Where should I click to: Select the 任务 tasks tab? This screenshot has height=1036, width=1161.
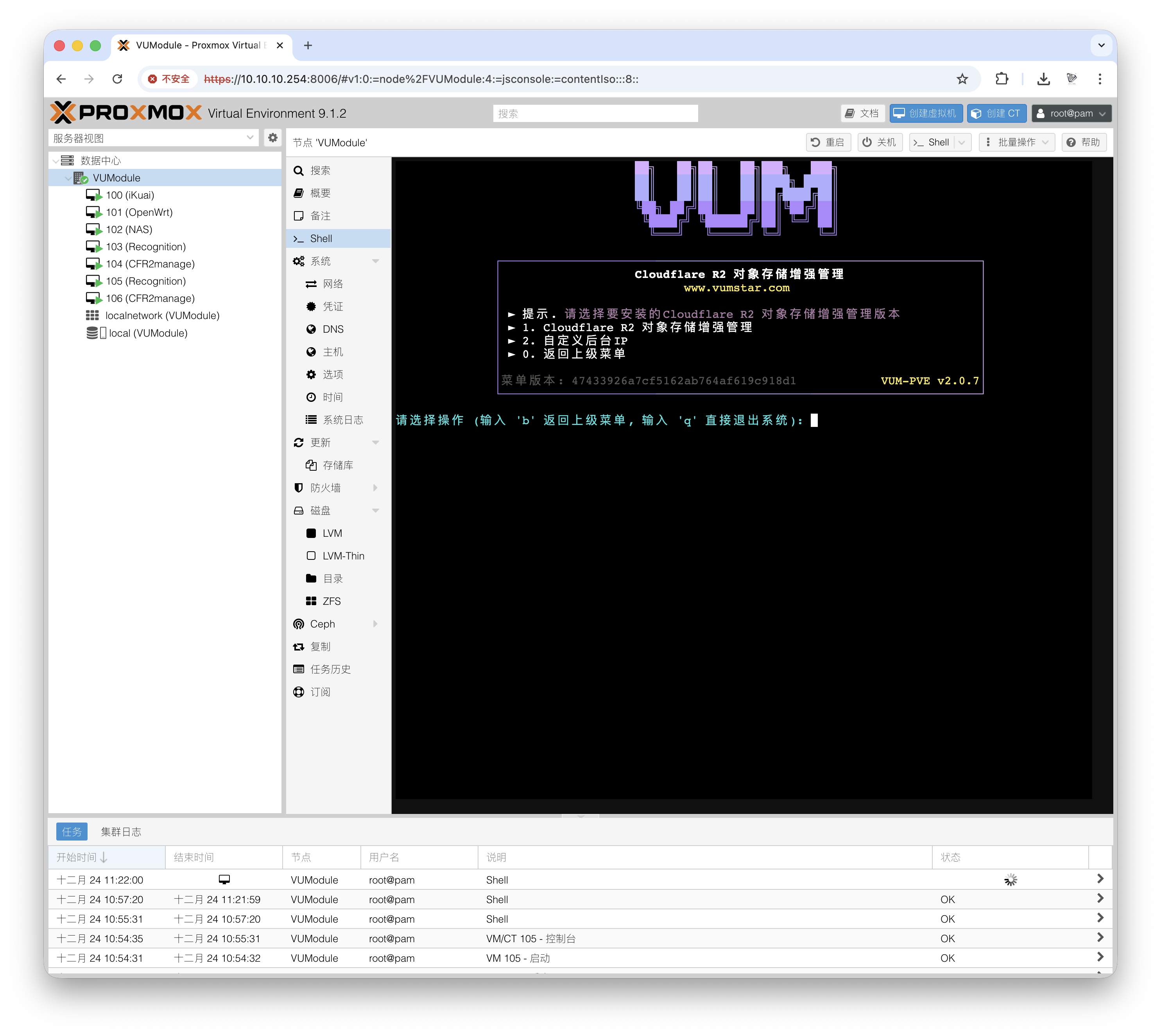click(72, 832)
